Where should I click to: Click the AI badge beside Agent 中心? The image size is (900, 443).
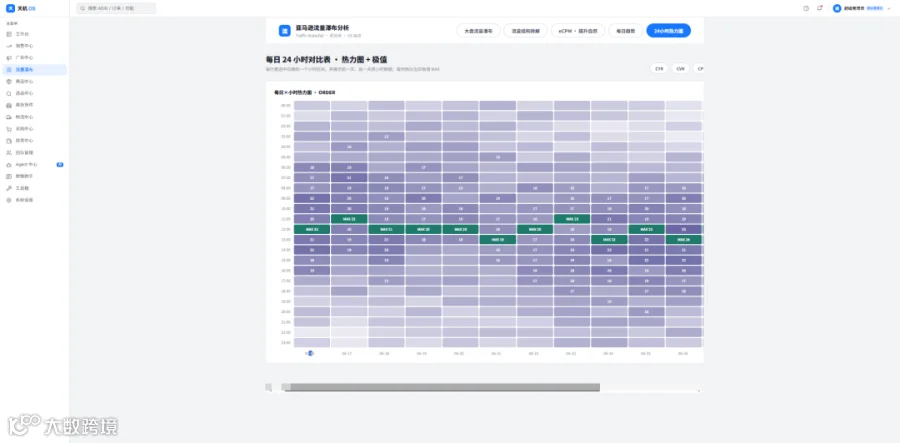60,165
